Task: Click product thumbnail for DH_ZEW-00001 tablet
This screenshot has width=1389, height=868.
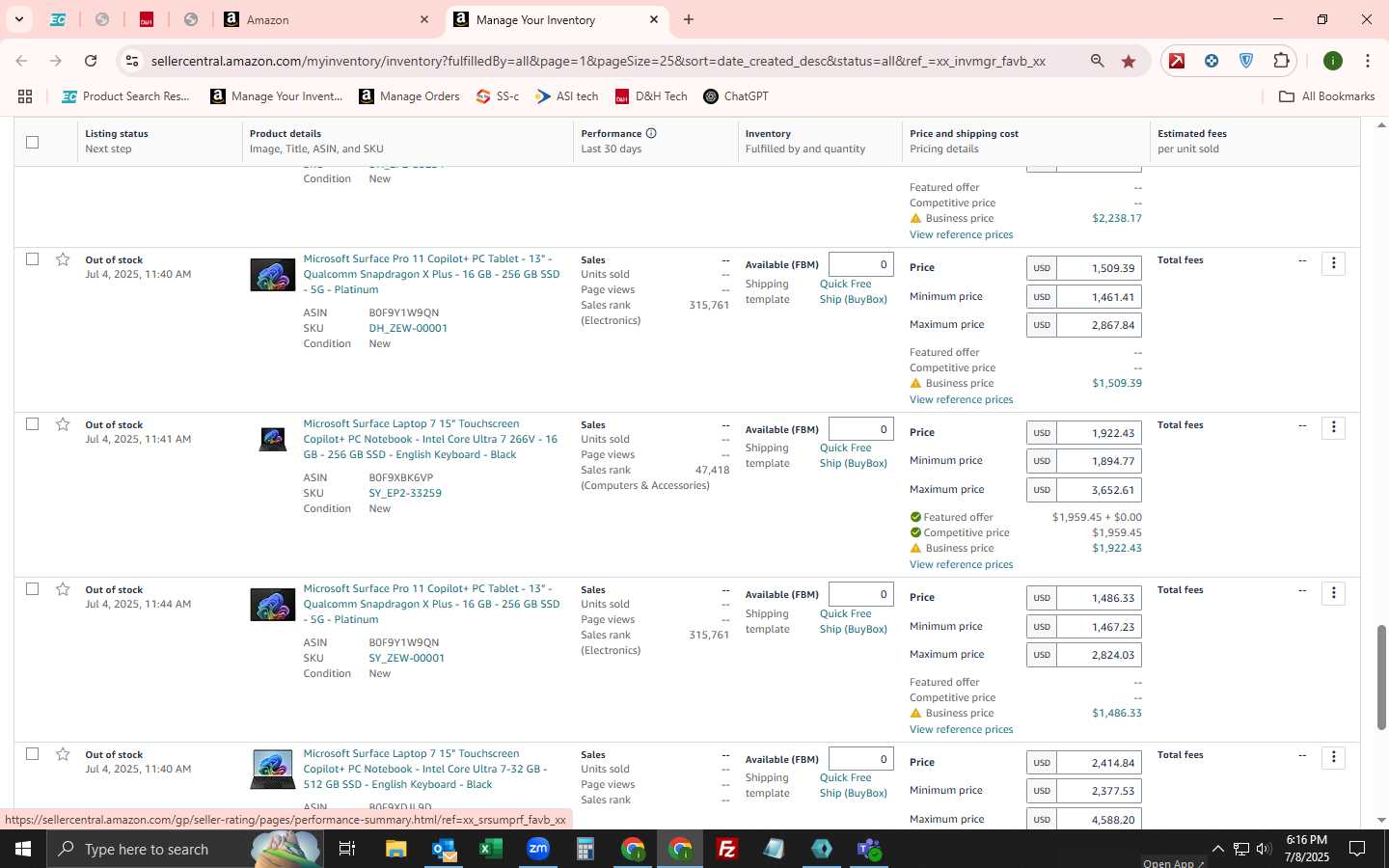Action: (x=273, y=275)
